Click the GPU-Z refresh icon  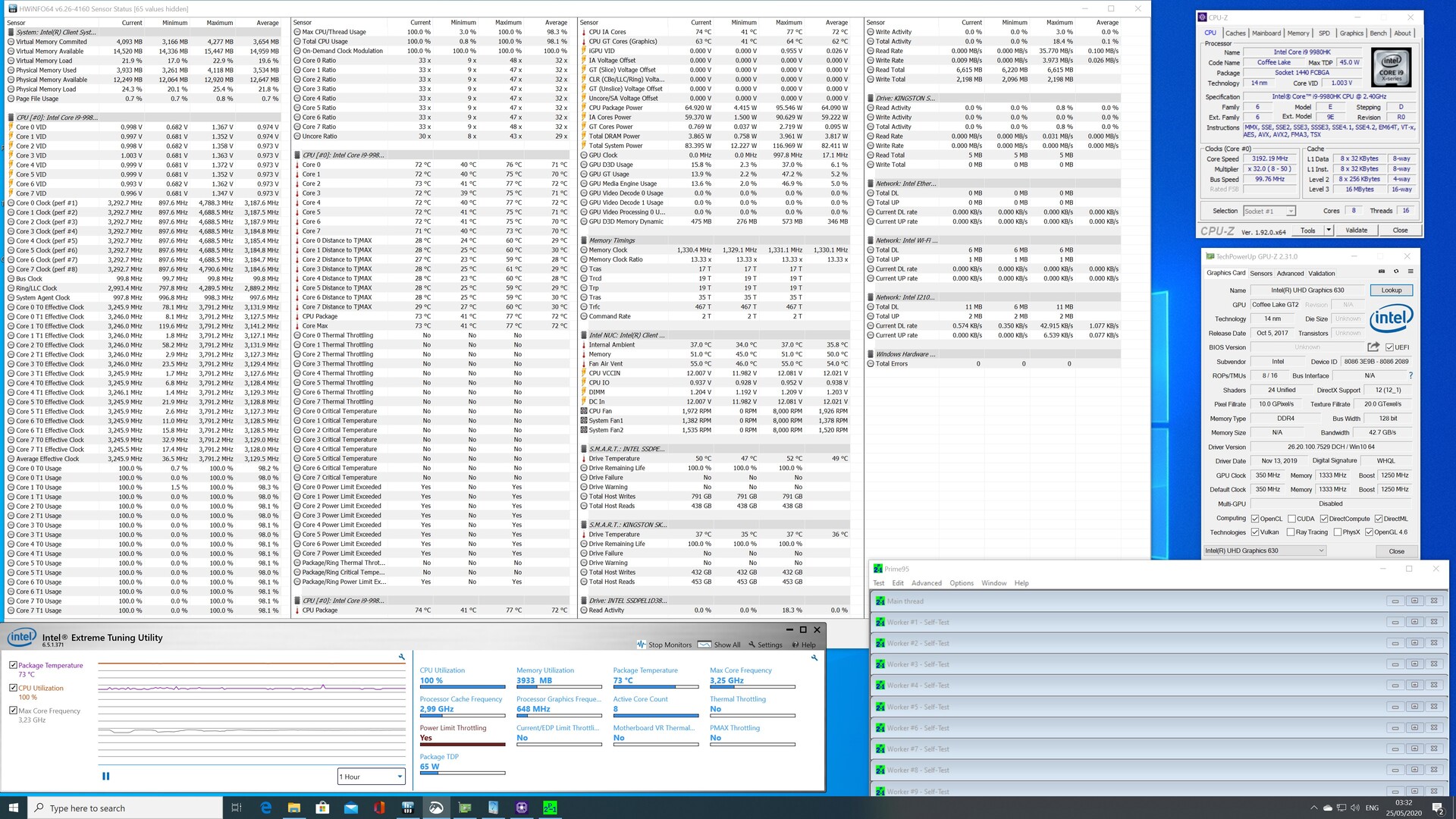[1396, 271]
